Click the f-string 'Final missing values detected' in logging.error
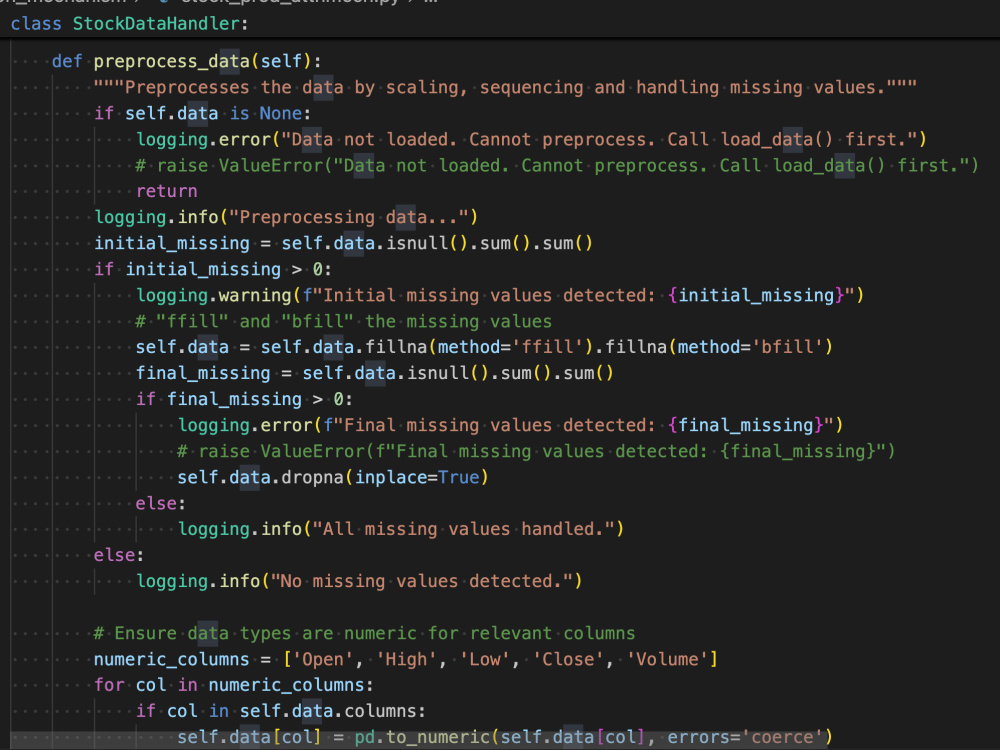This screenshot has width=1000, height=750. coord(578,425)
